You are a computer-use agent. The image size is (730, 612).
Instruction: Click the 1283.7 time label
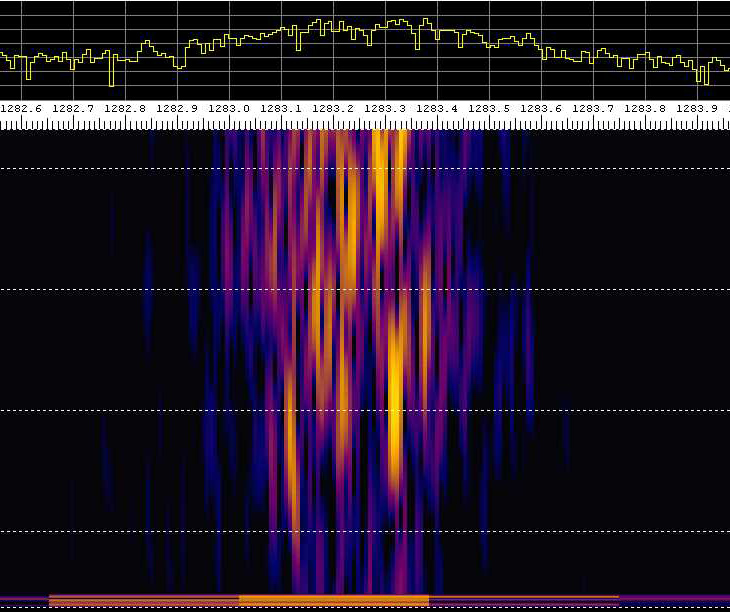click(x=593, y=109)
